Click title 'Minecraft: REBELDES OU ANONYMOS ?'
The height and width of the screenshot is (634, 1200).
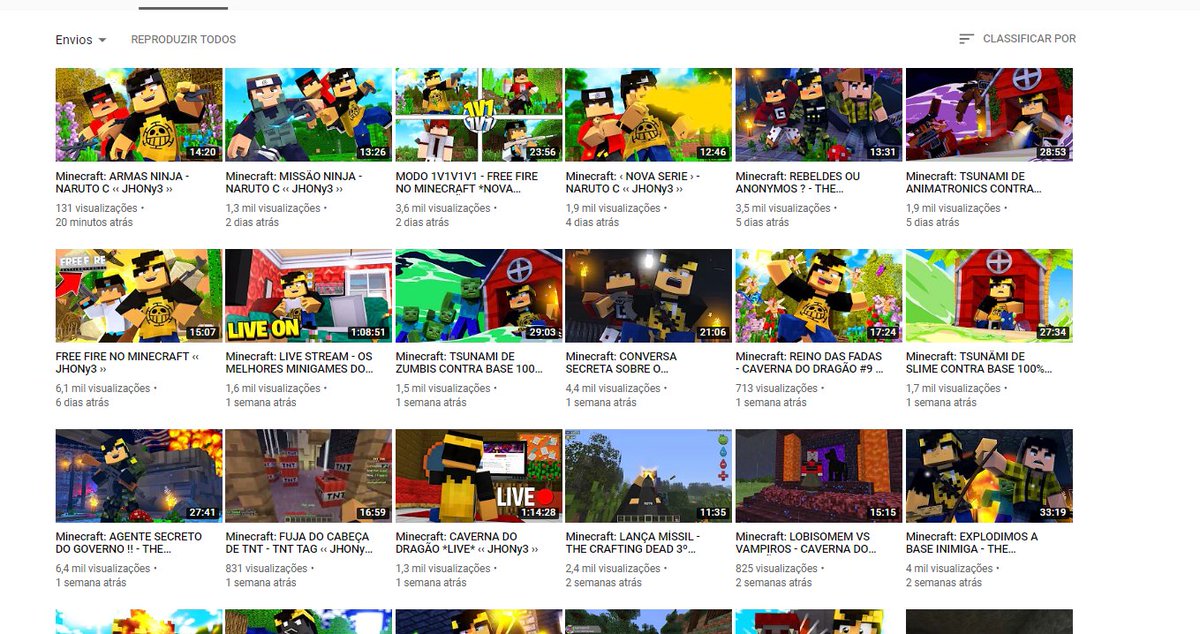pos(798,182)
